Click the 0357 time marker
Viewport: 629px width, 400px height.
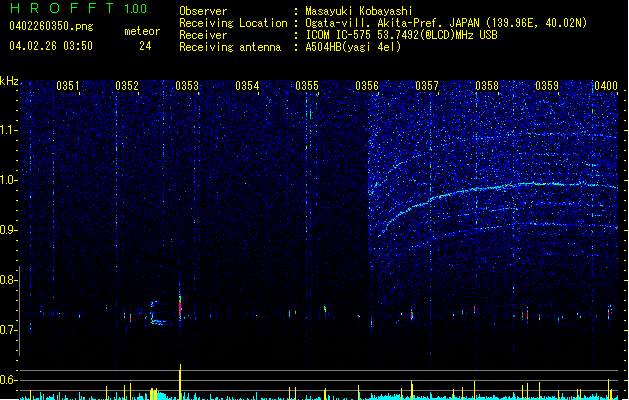(x=427, y=86)
